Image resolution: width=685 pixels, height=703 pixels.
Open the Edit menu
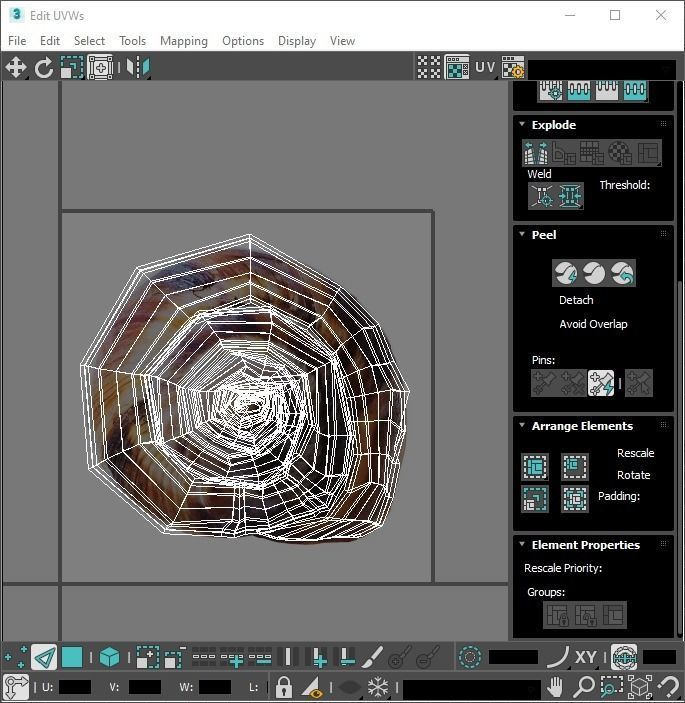50,41
